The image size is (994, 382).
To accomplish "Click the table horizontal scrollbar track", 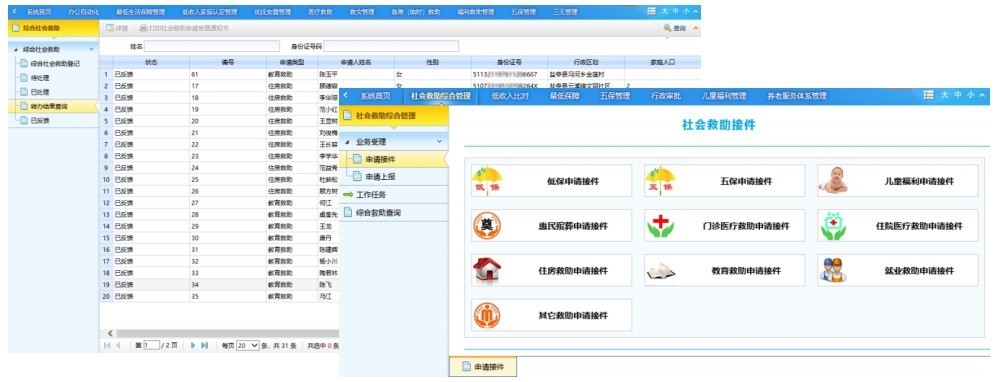I will tap(228, 333).
